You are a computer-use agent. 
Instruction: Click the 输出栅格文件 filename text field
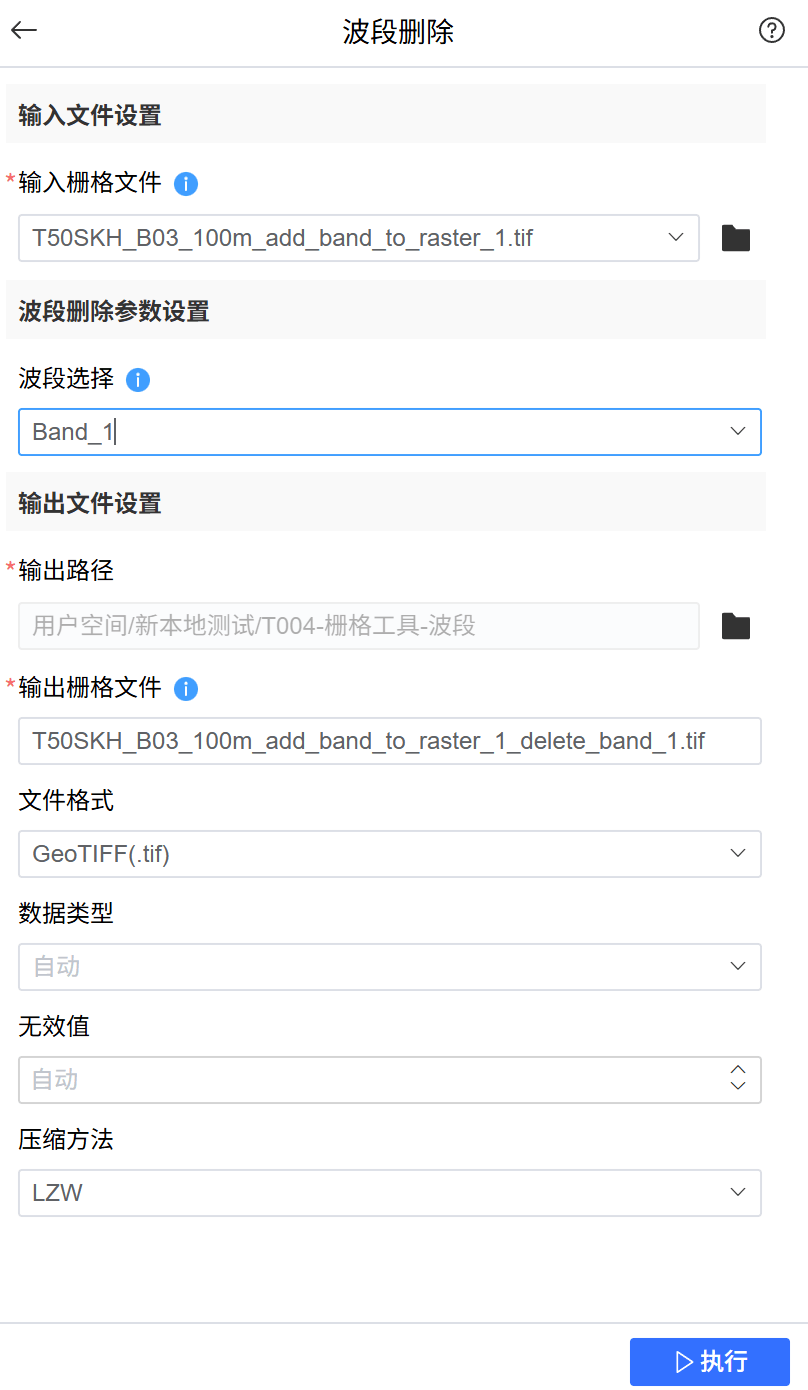pyautogui.click(x=389, y=741)
